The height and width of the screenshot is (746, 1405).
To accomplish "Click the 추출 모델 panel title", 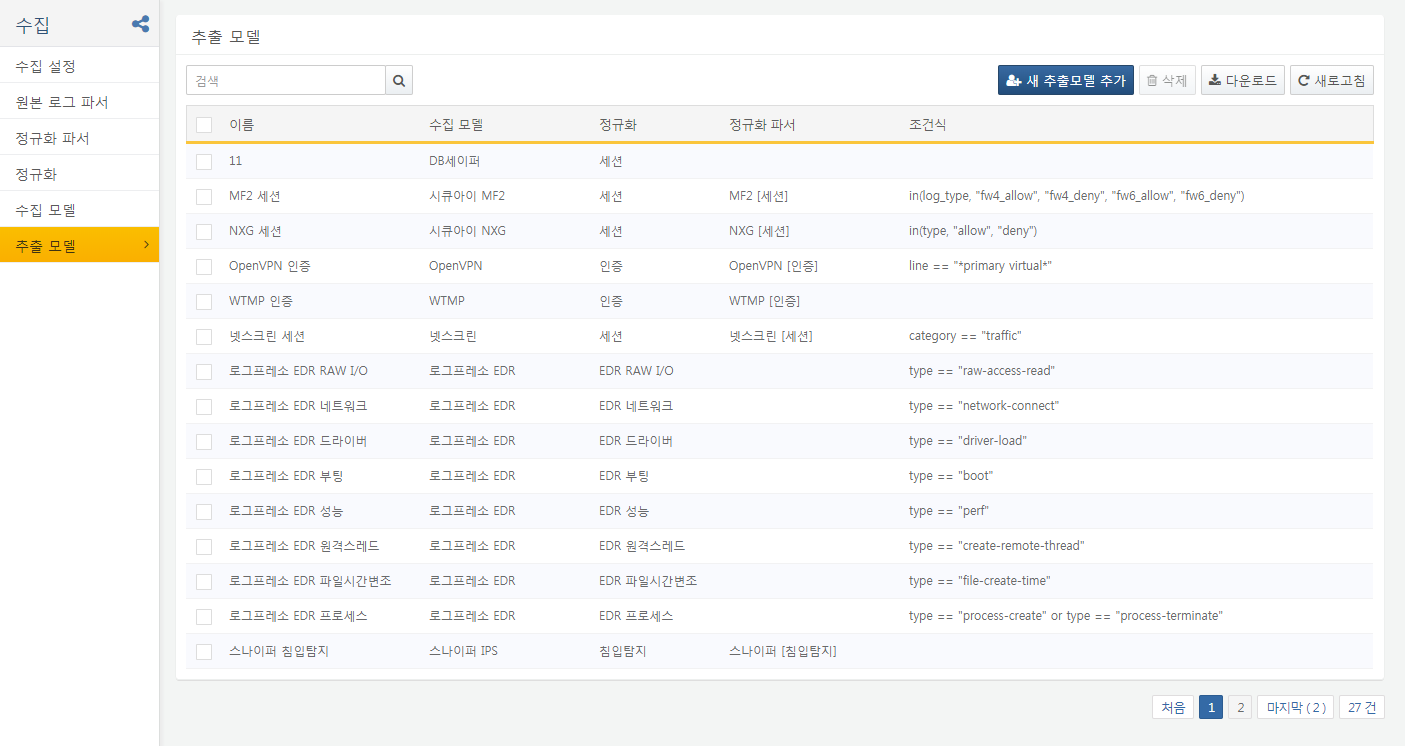I will coord(226,37).
